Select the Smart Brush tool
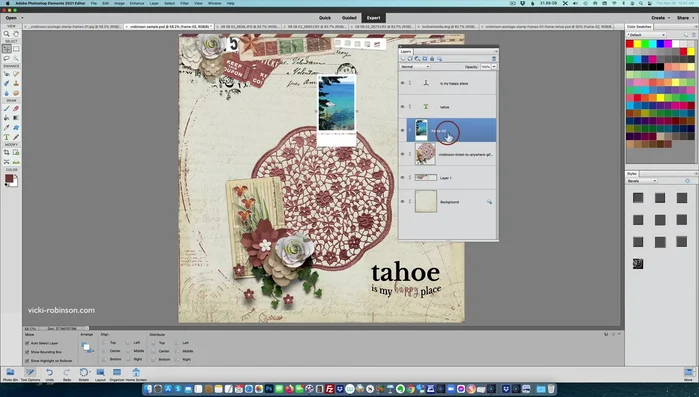 click(6, 83)
